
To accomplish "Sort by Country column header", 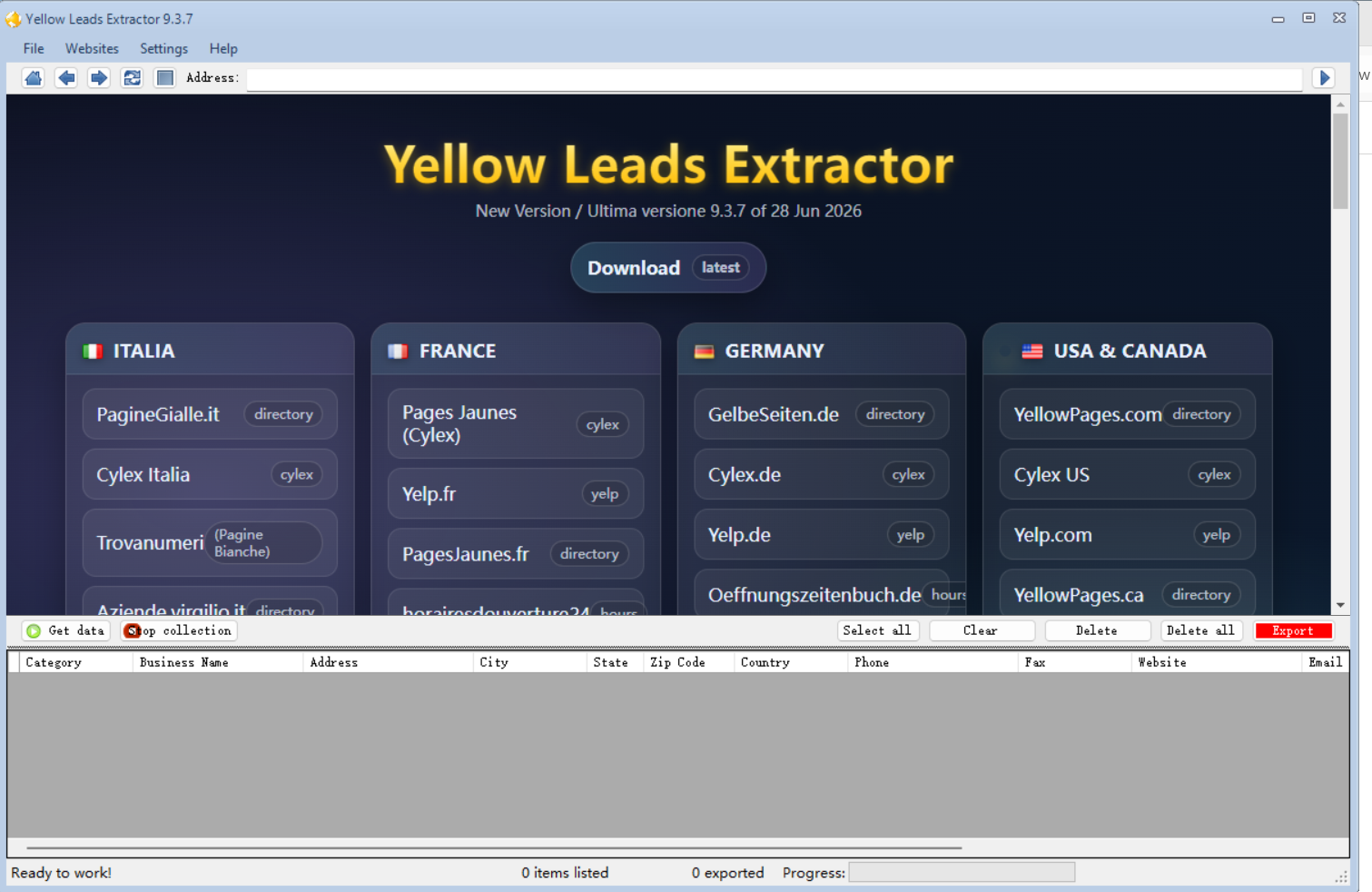I will [x=791, y=662].
